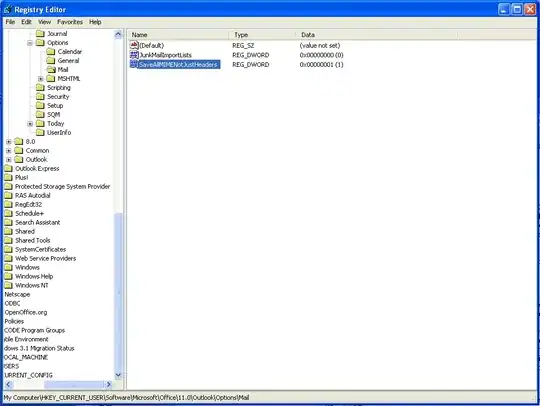Click the Outlook folder icon
Viewport: 540px width, 406px height.
tap(19, 159)
